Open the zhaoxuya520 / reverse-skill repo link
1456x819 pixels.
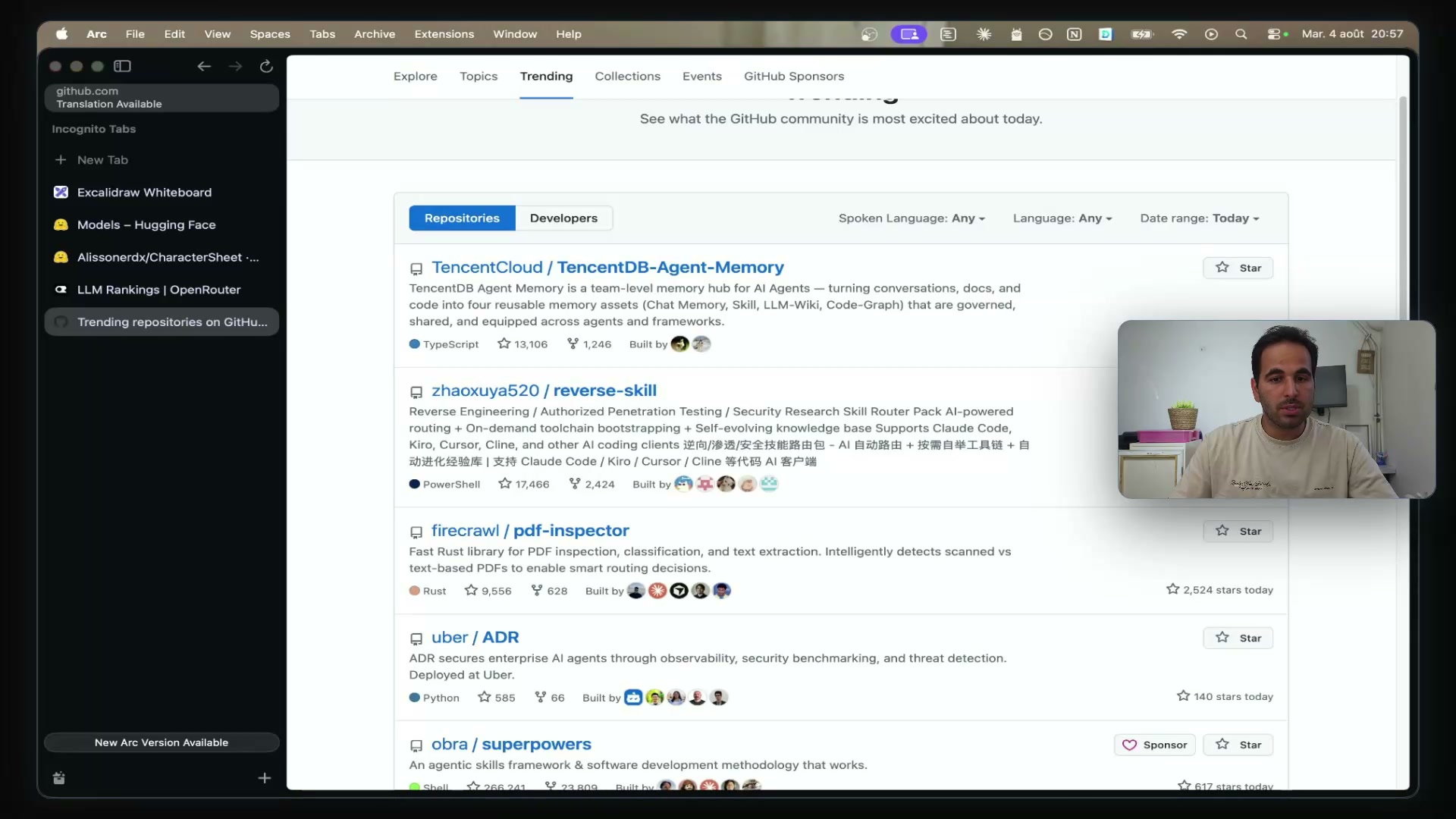544,391
